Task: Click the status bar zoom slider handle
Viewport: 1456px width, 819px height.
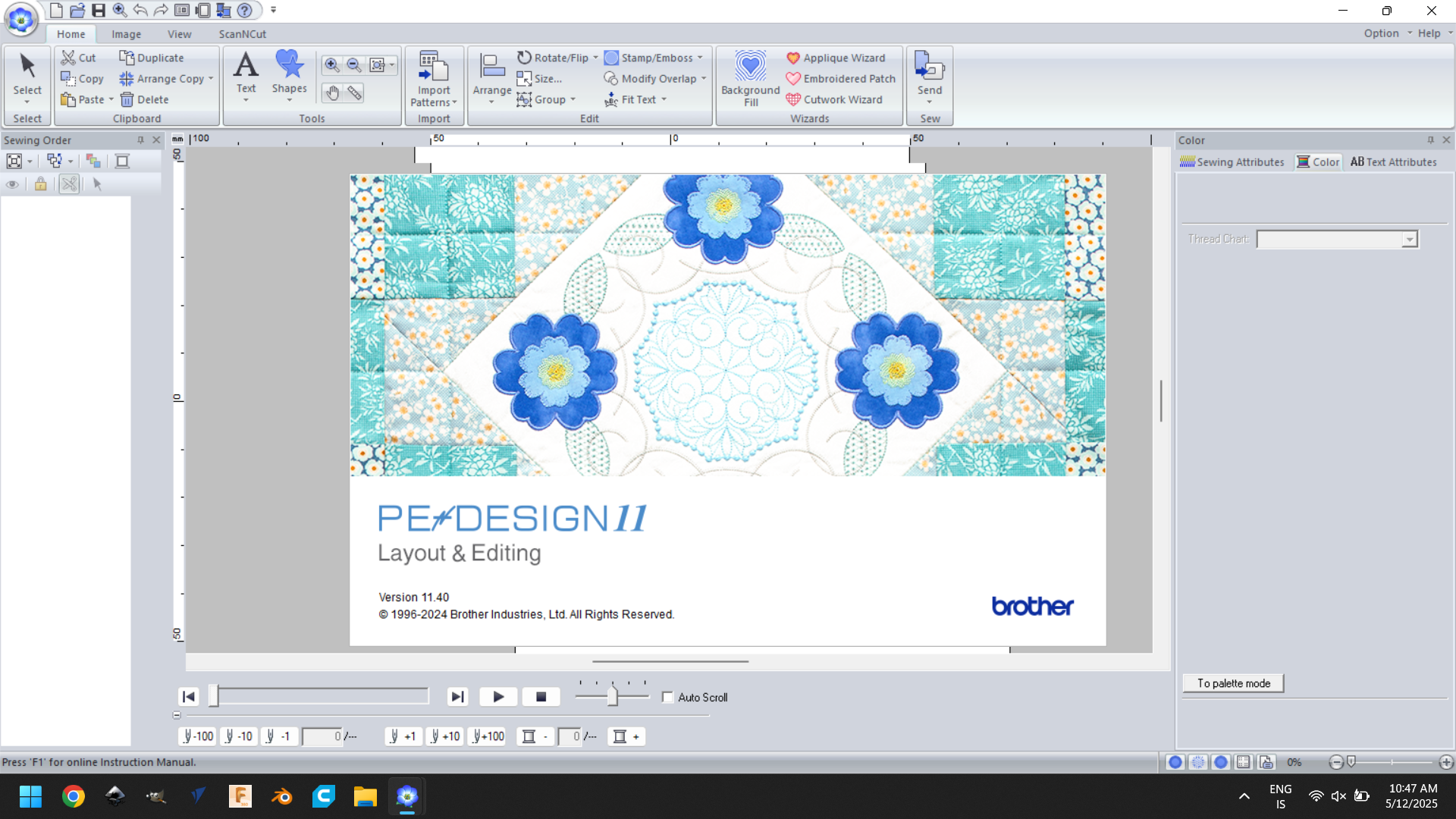Action: pyautogui.click(x=1351, y=761)
